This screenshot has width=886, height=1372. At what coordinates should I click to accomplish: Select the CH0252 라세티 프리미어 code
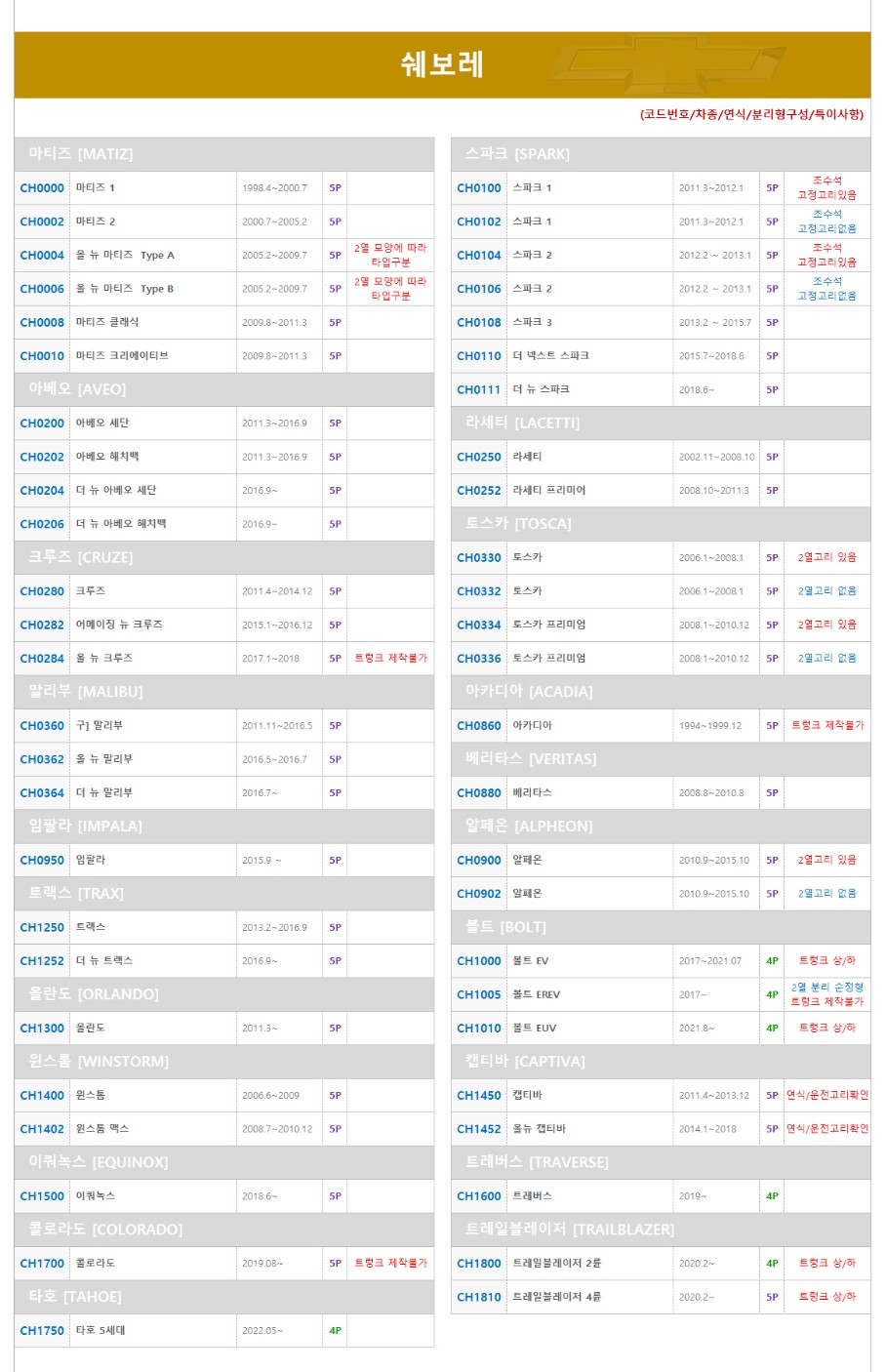(x=479, y=491)
